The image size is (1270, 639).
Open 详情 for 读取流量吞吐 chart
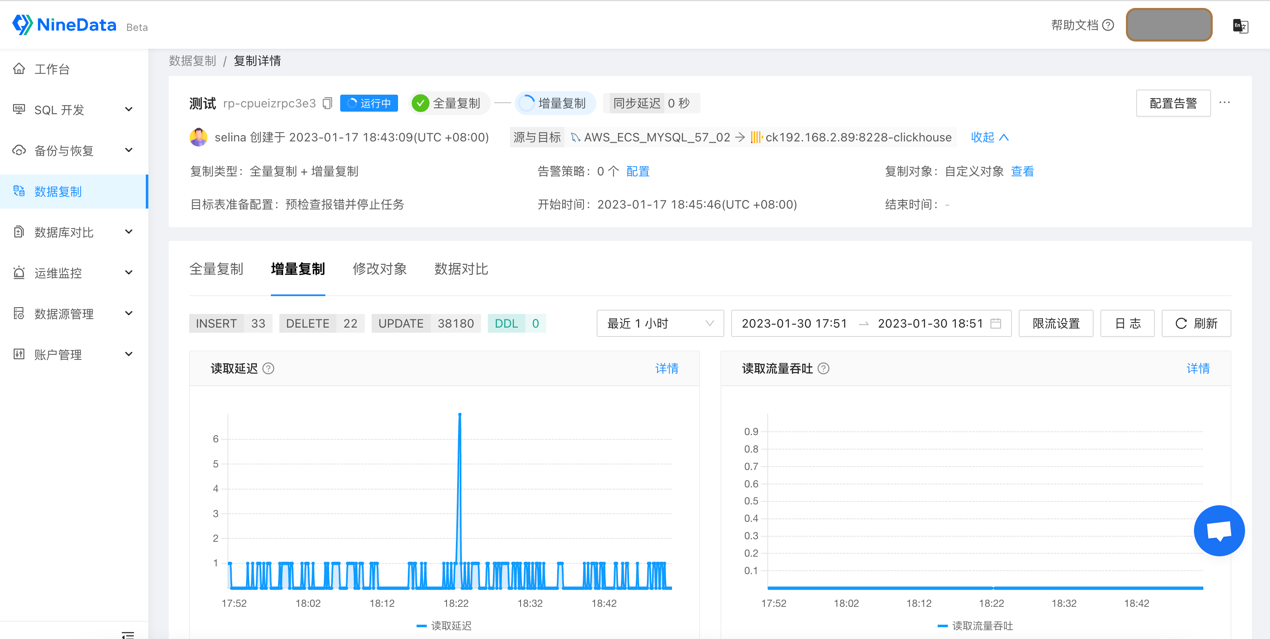[x=1198, y=369]
